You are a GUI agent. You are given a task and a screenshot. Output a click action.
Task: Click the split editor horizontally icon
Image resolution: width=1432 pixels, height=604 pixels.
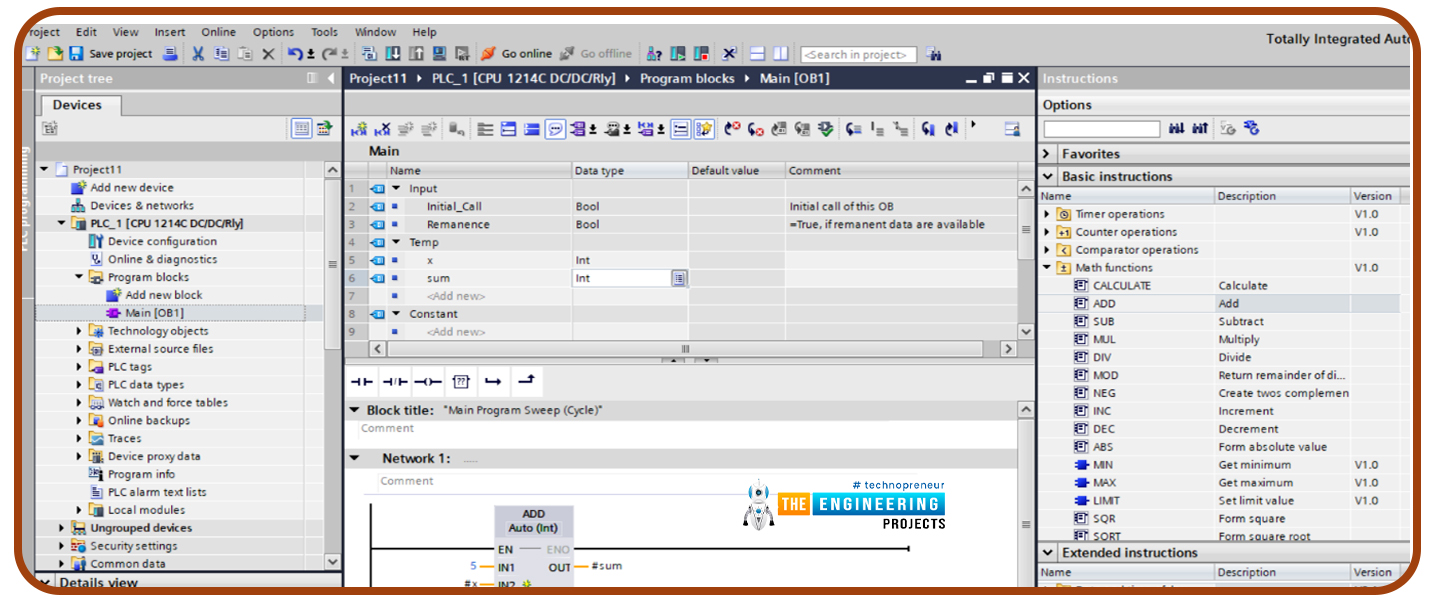click(758, 54)
